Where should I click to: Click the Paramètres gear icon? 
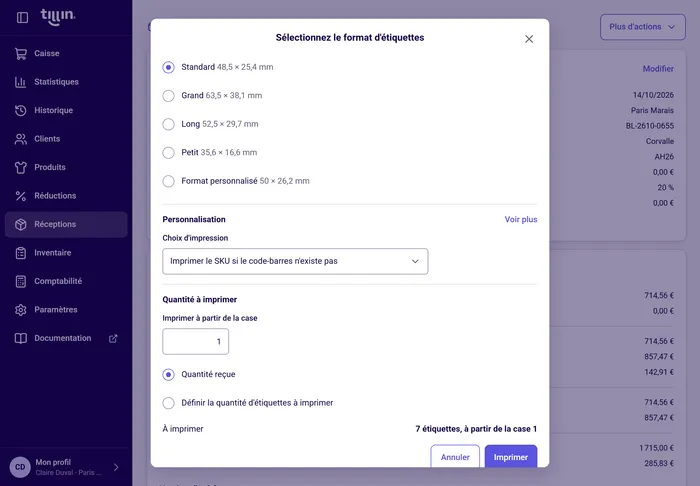21,310
